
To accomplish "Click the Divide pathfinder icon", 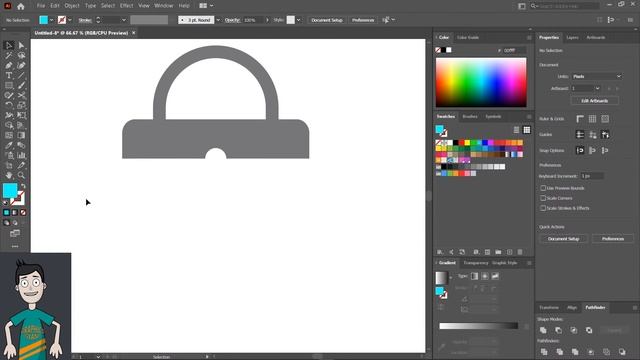I will pyautogui.click(x=544, y=351).
